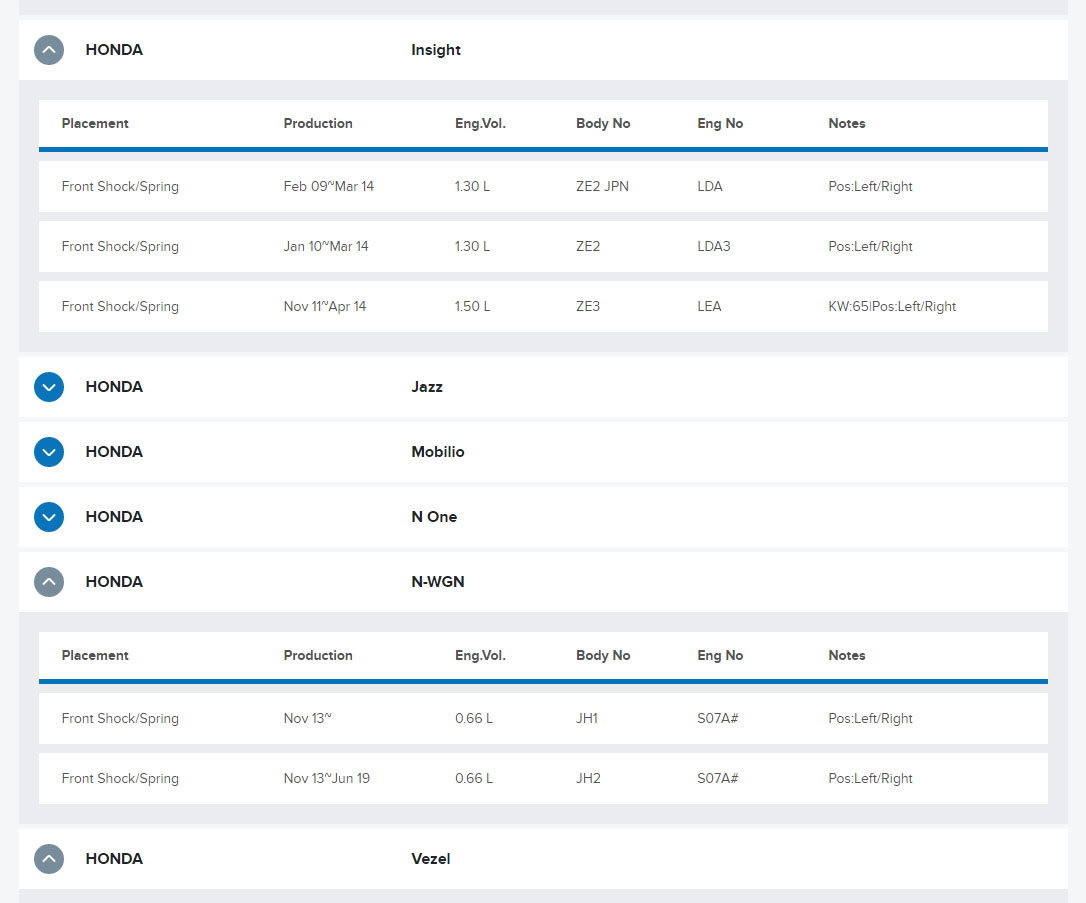Select Front Shock/Spring in ZE3 row
This screenshot has height=903, width=1086.
[120, 307]
